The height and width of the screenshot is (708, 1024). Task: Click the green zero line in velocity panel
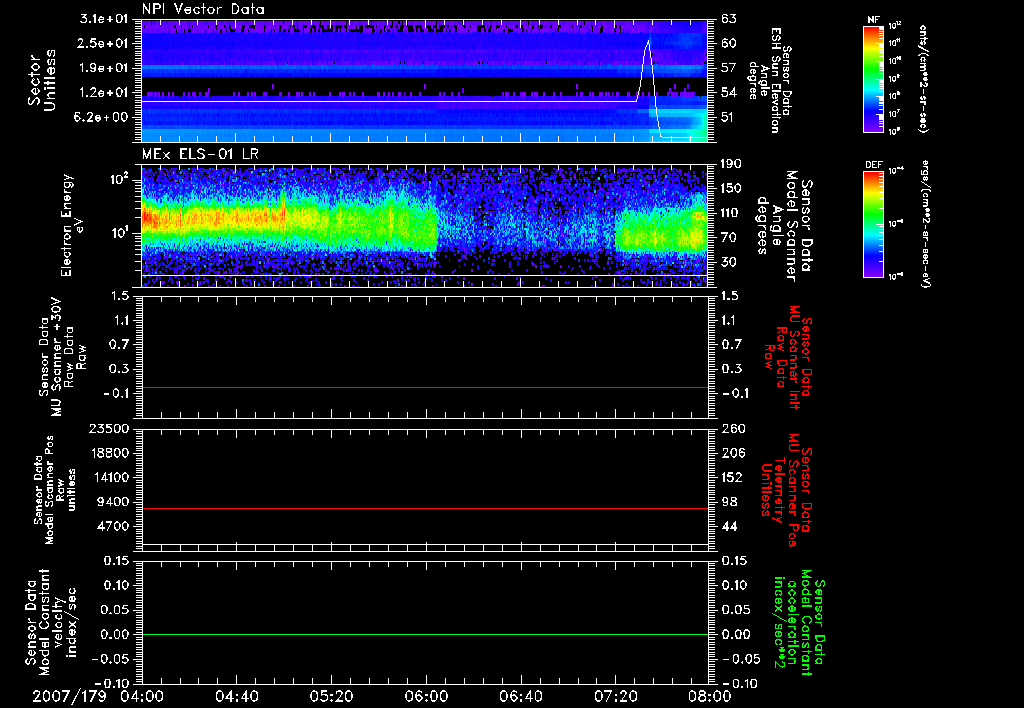point(424,635)
